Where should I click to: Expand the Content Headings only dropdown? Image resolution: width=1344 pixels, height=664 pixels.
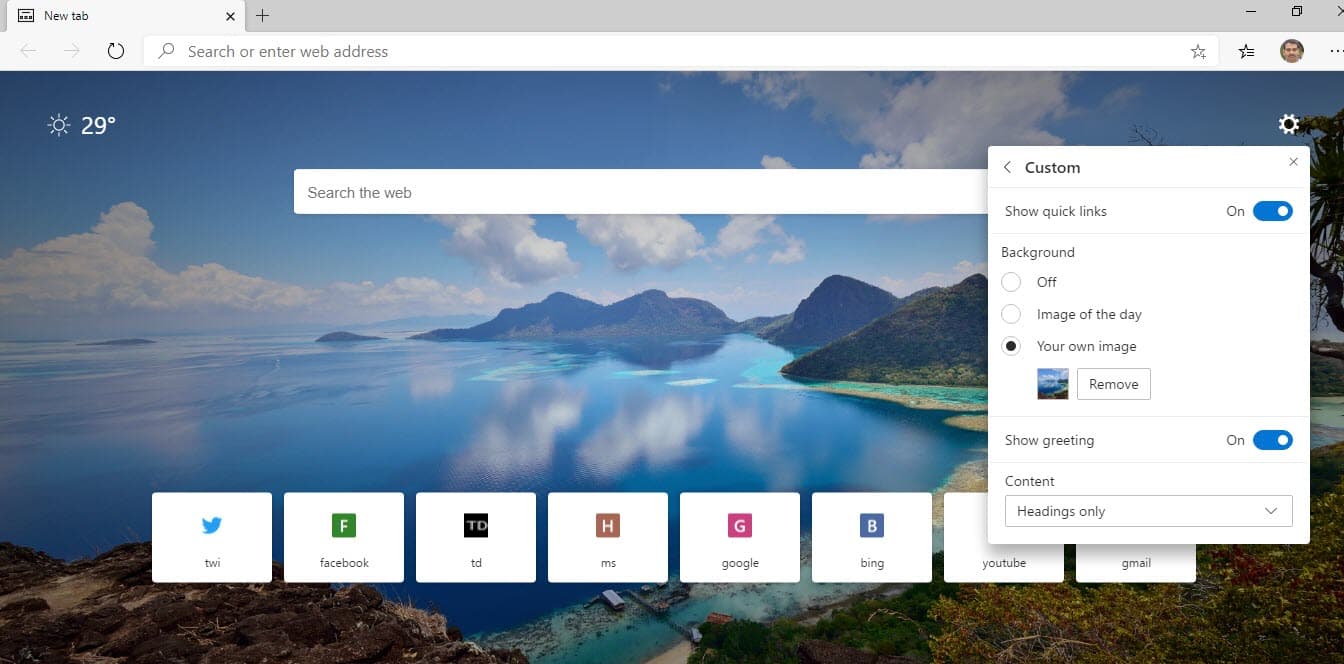point(1148,511)
